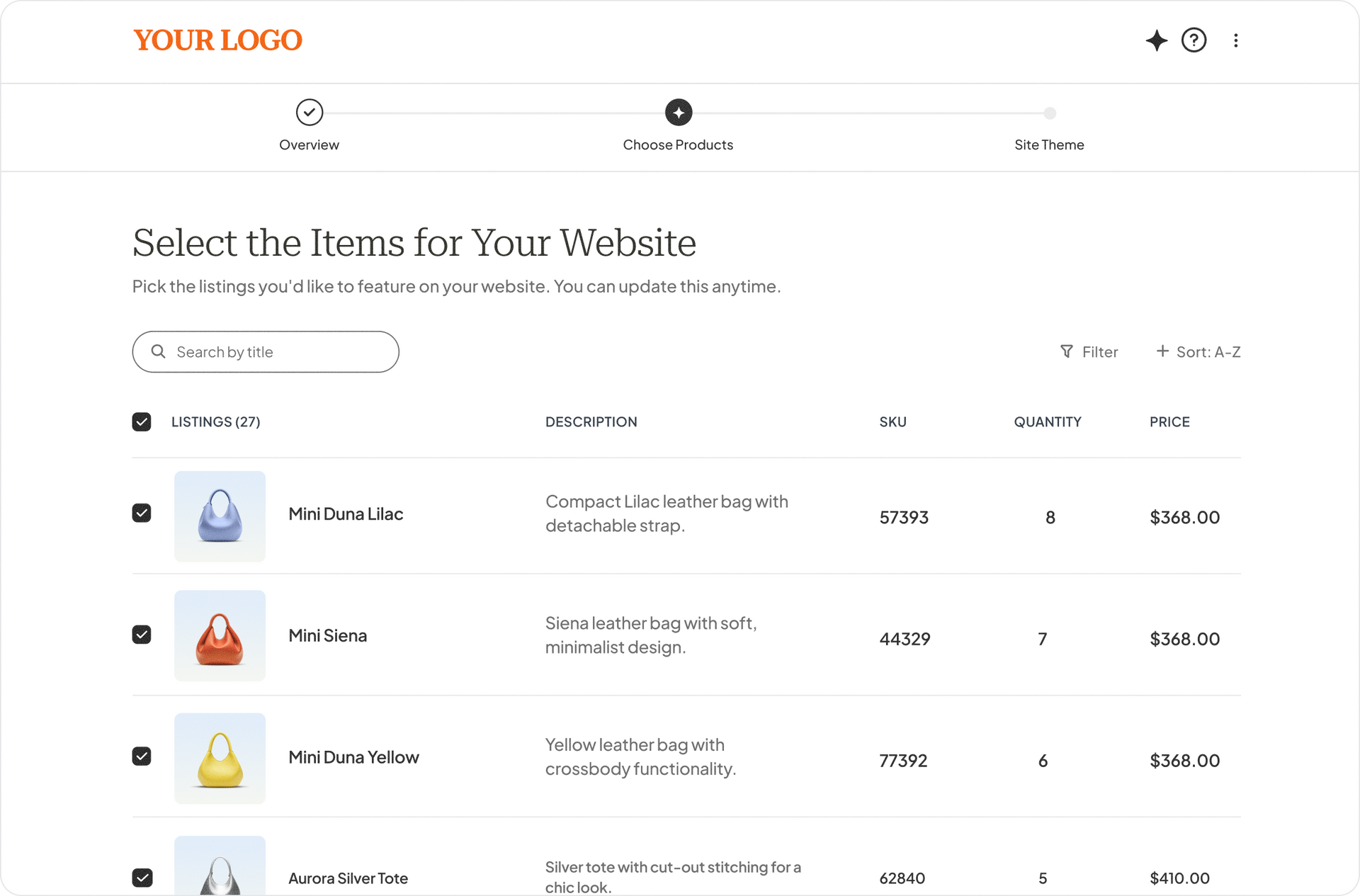This screenshot has width=1360, height=896.
Task: Click the YOUR LOGO brand mark
Action: [217, 40]
